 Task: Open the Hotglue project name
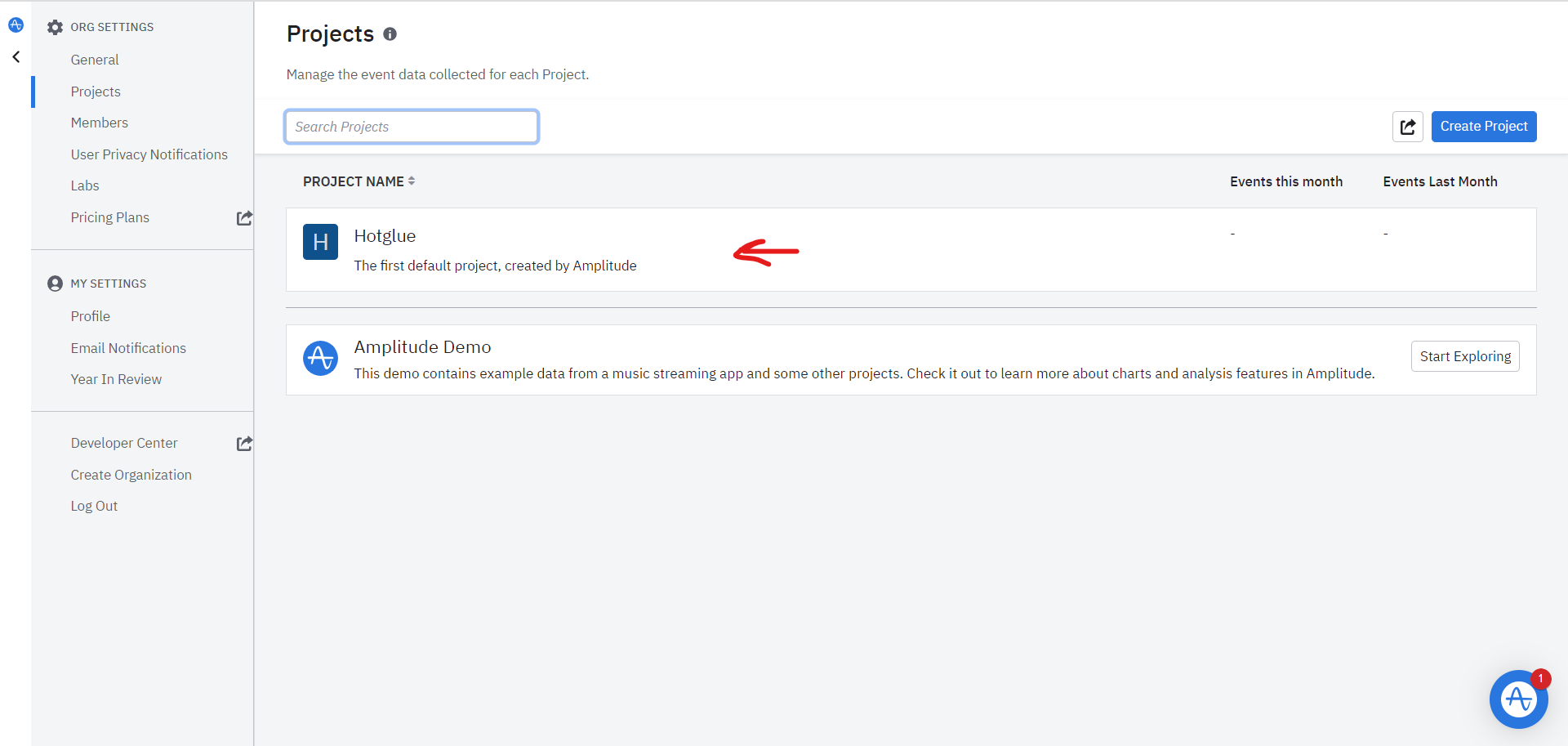(x=385, y=236)
